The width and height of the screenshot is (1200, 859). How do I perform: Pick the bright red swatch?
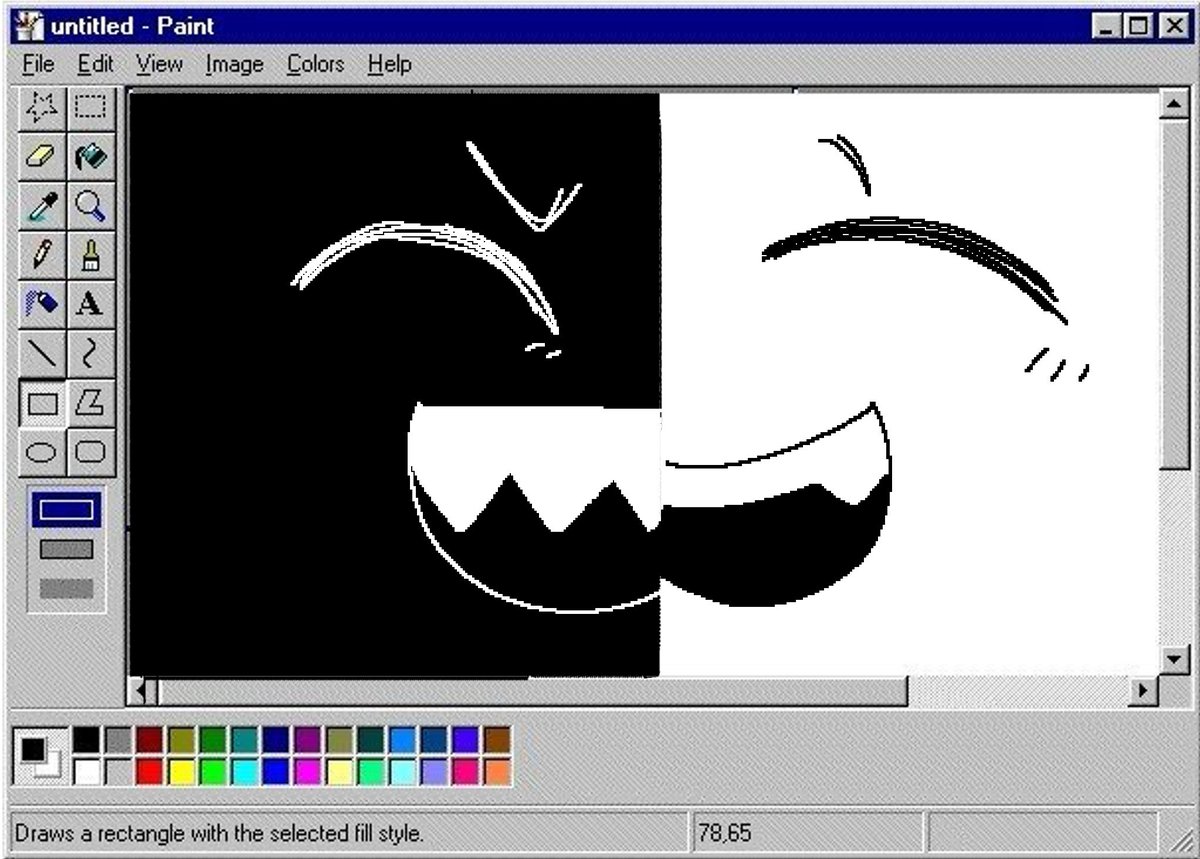[150, 771]
